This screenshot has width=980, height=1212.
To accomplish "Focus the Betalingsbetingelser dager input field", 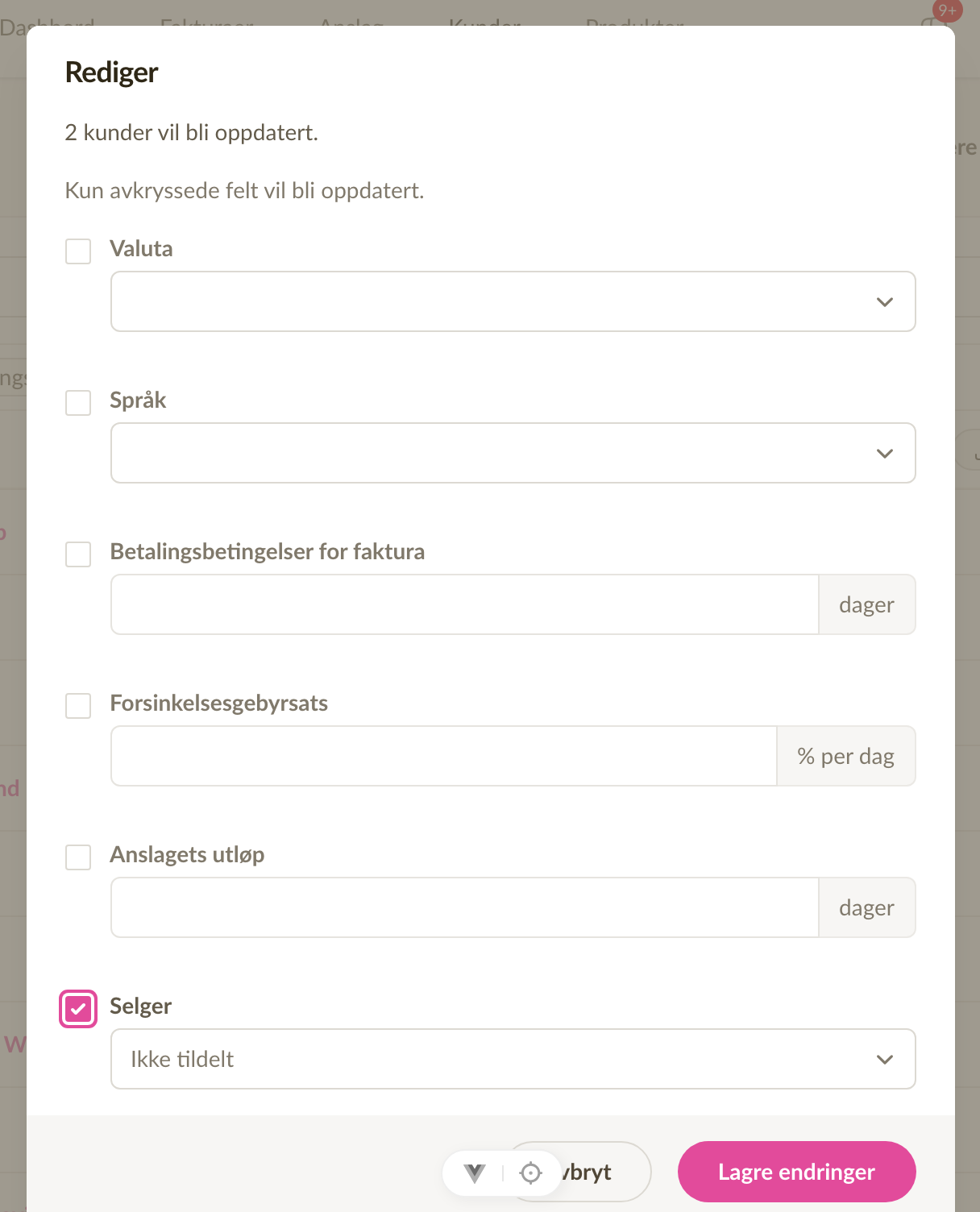I will click(x=465, y=604).
